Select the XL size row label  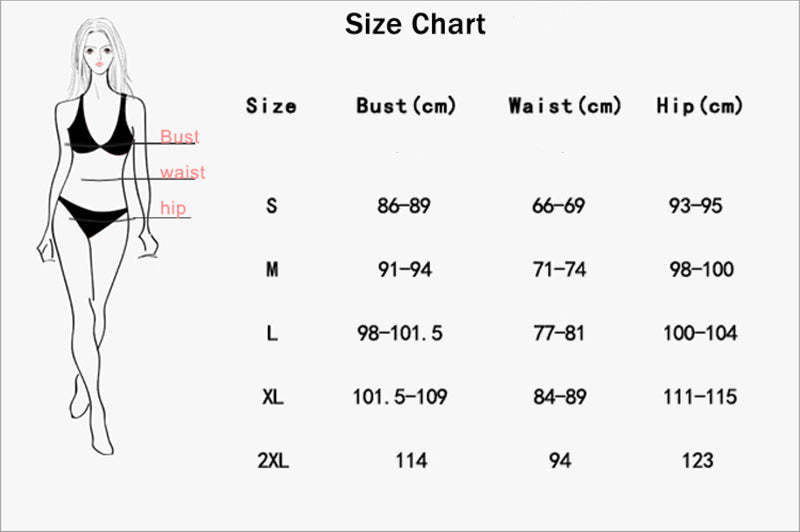[273, 396]
